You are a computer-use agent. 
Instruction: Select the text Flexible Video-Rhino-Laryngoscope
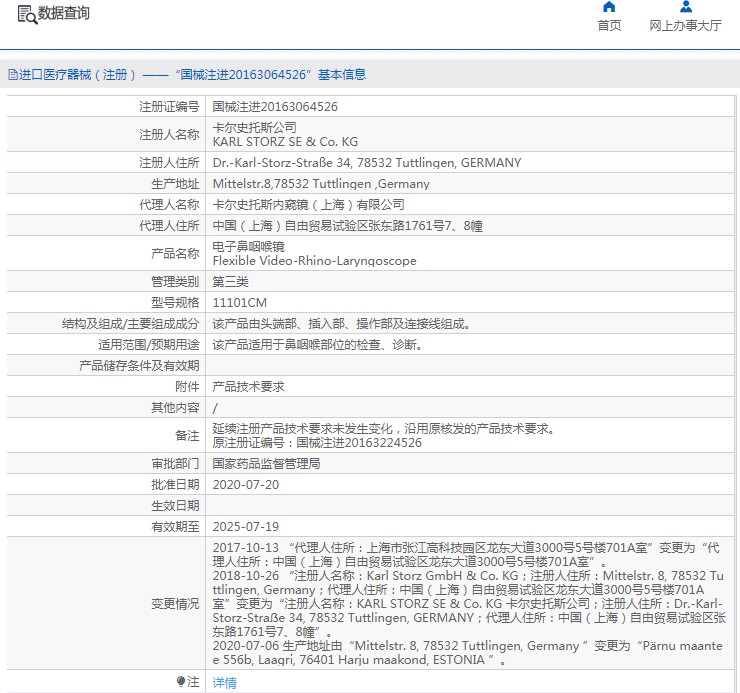coord(314,261)
